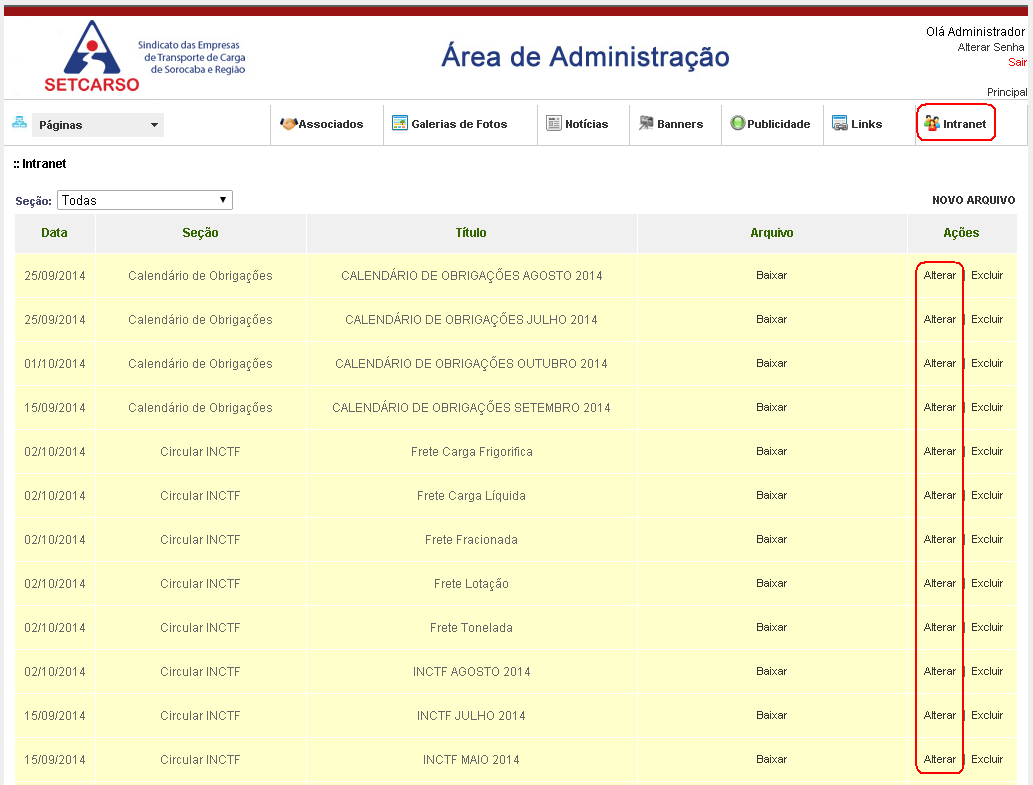Image resolution: width=1033 pixels, height=785 pixels.
Task: Click Excluir for Frete Tonelada
Action: click(x=987, y=628)
